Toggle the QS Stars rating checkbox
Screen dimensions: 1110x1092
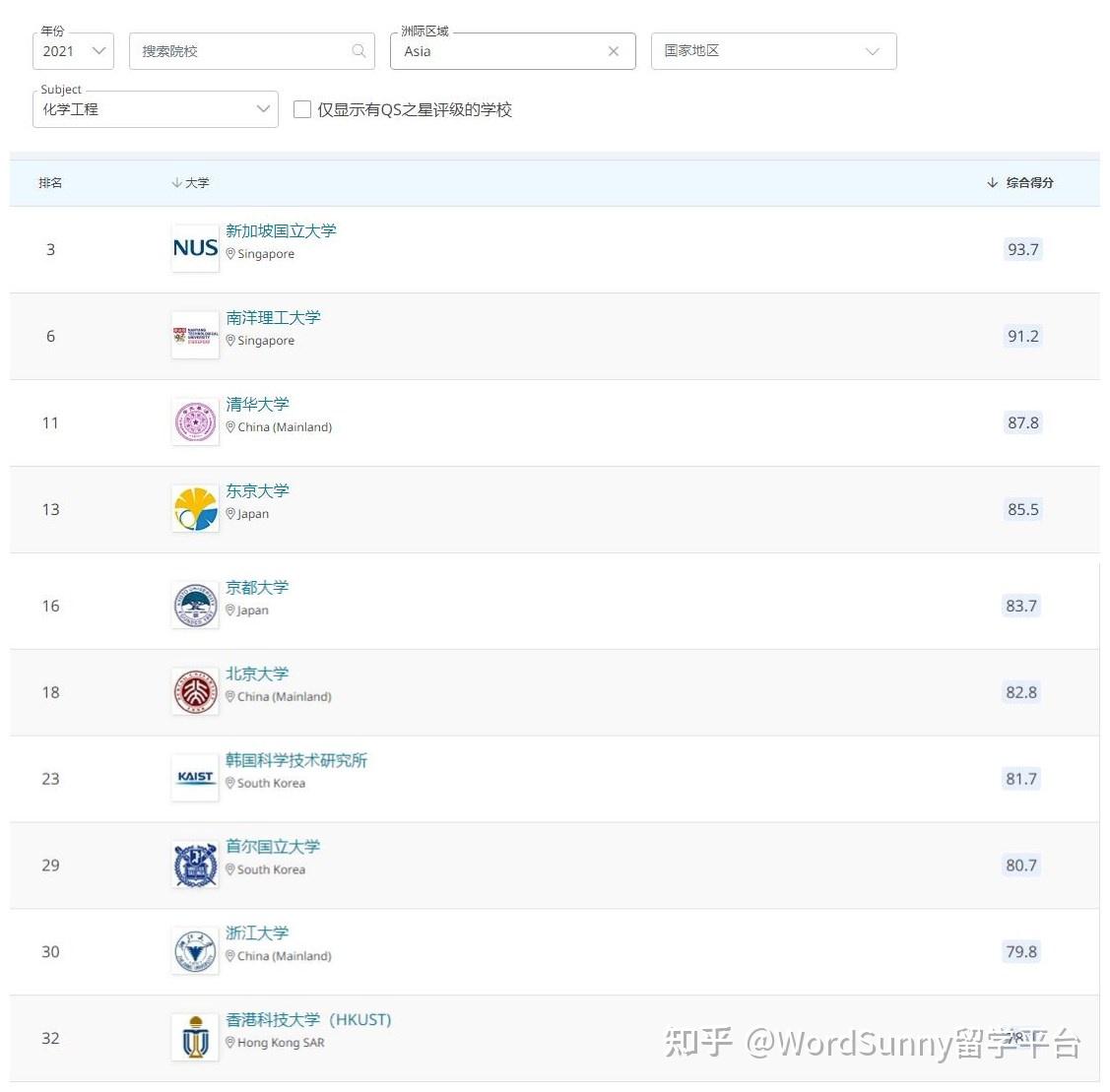pos(302,109)
